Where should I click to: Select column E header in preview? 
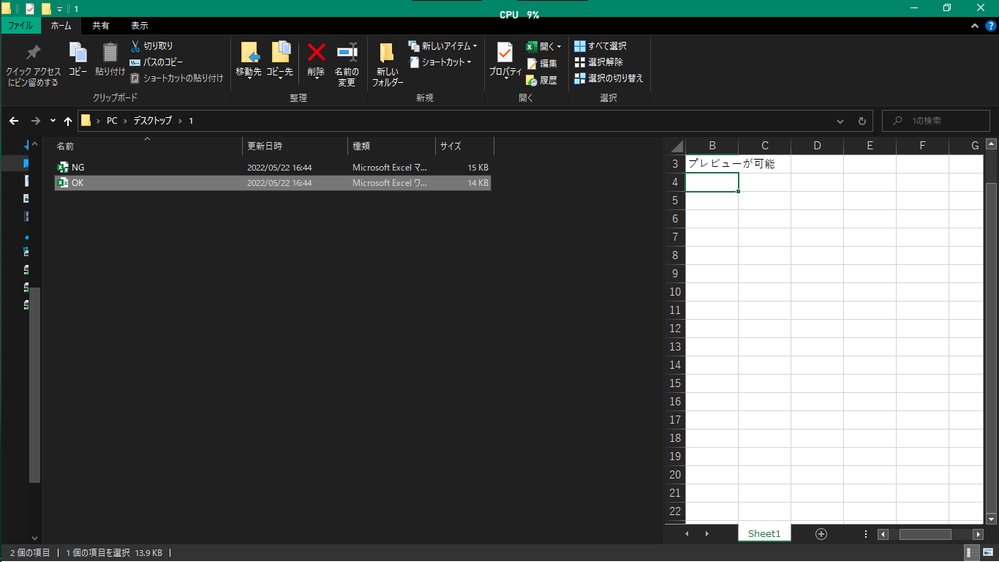click(x=870, y=146)
